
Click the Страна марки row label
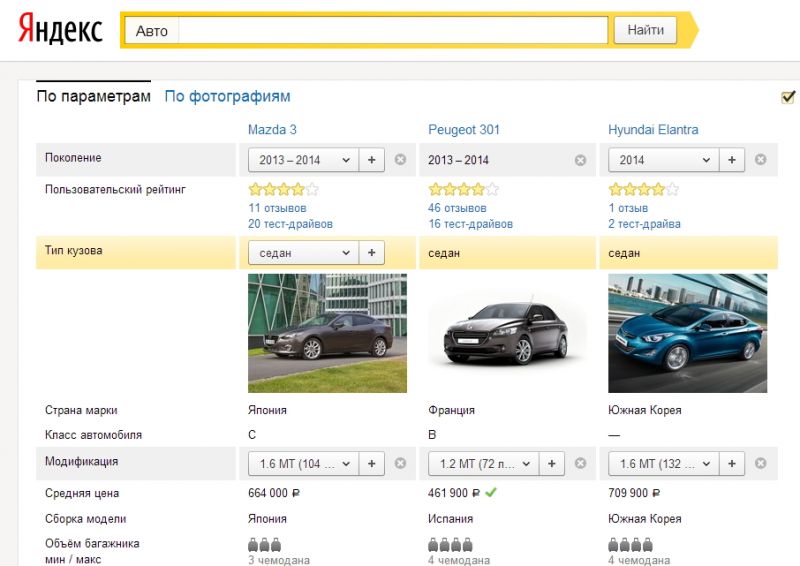(81, 410)
